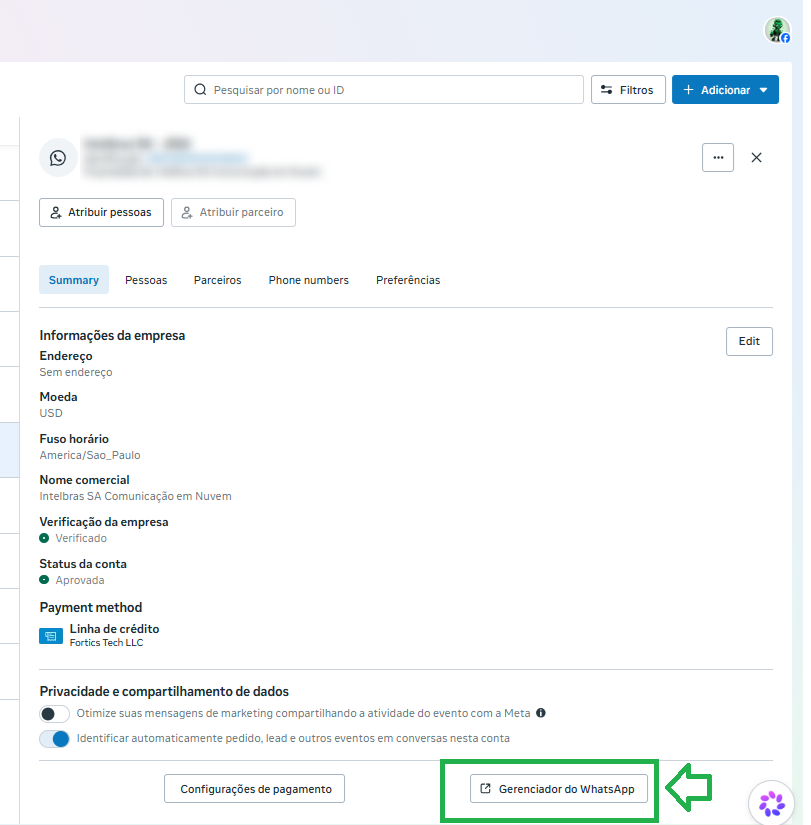Image resolution: width=811 pixels, height=825 pixels.
Task: Click 'Privacidade e compartilhamento de dados' heading
Action: tap(164, 691)
